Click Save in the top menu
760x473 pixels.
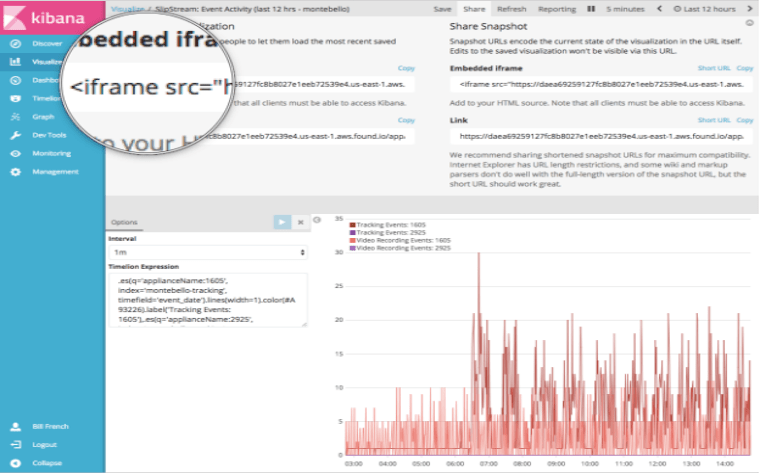coord(442,9)
